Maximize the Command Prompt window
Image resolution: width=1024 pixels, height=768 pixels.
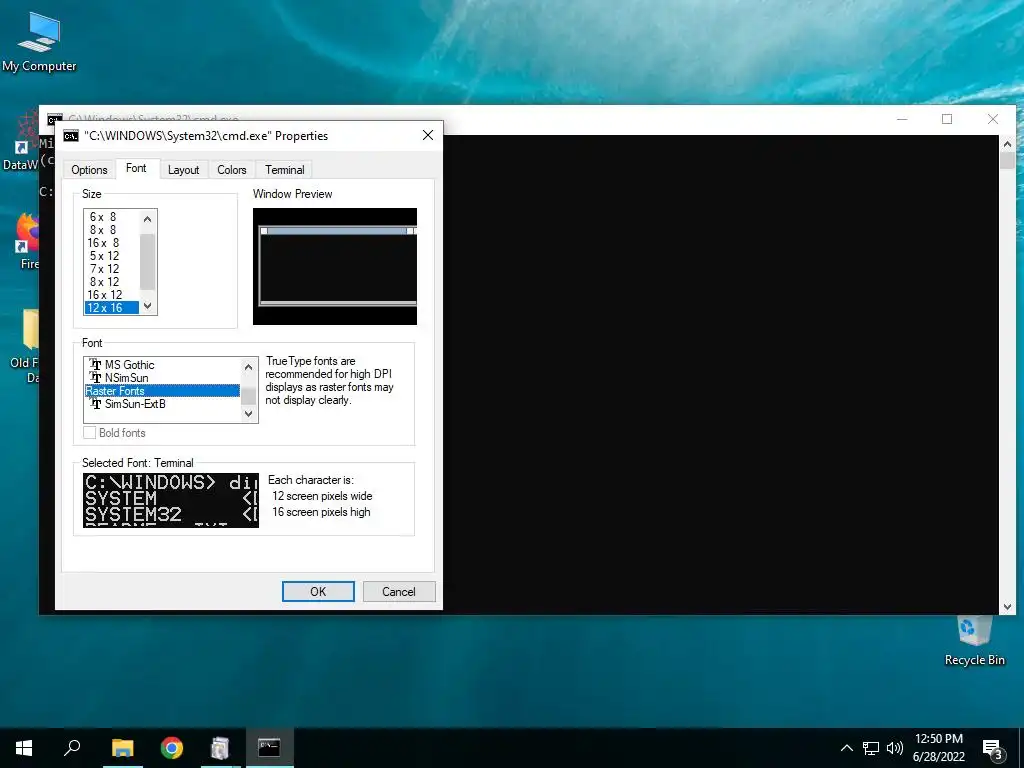pyautogui.click(x=947, y=119)
